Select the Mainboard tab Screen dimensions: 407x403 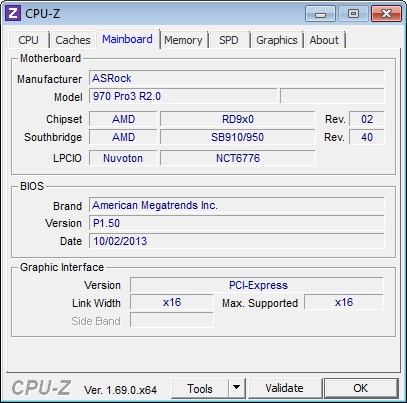point(127,39)
